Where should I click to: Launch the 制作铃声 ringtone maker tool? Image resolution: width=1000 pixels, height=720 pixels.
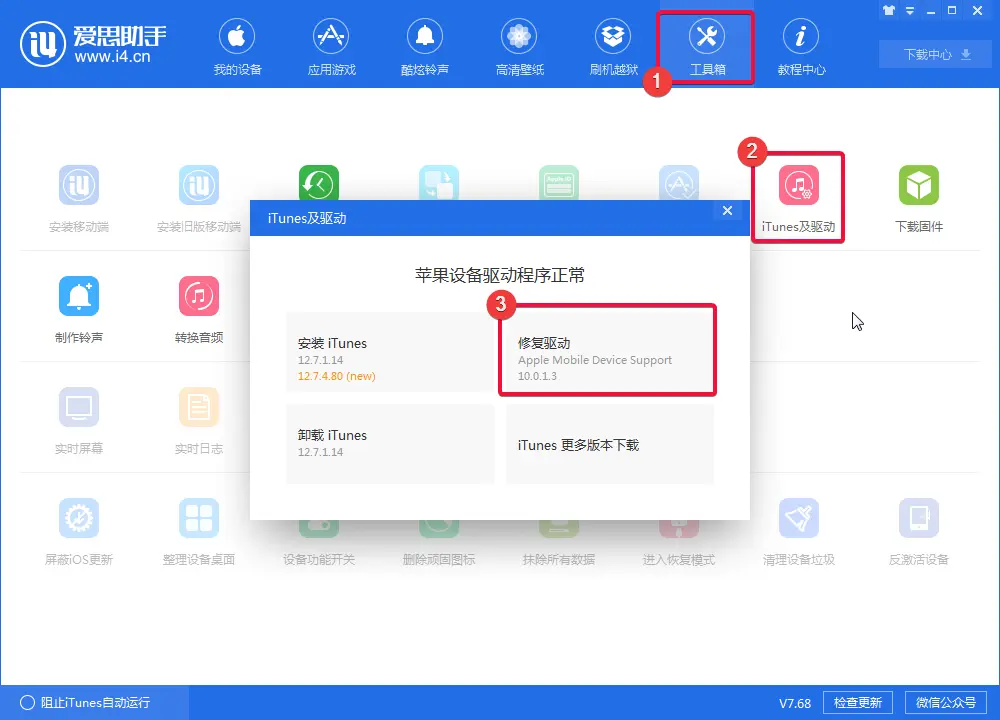[x=79, y=307]
